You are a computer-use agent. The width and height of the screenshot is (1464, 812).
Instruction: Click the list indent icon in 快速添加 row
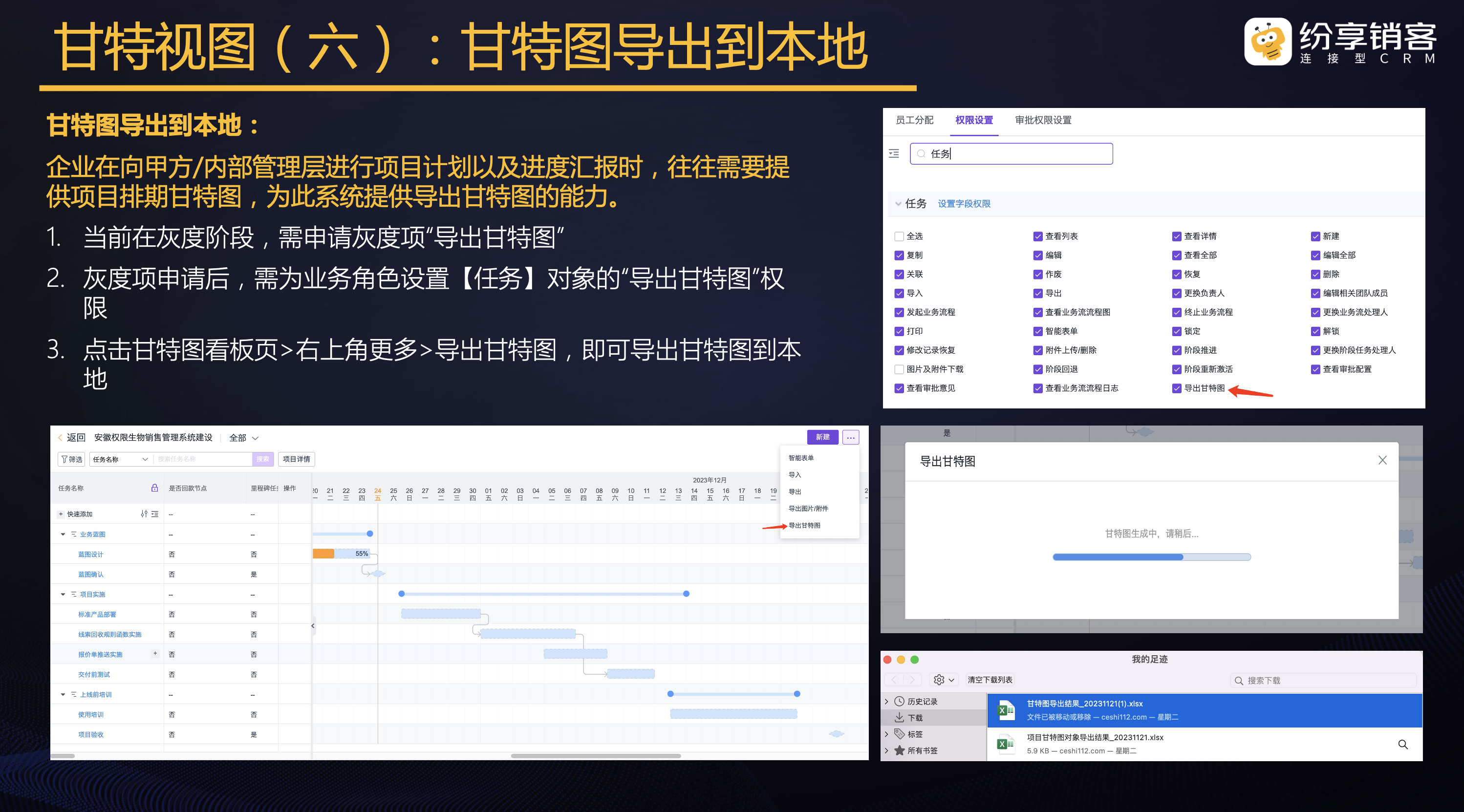click(155, 514)
